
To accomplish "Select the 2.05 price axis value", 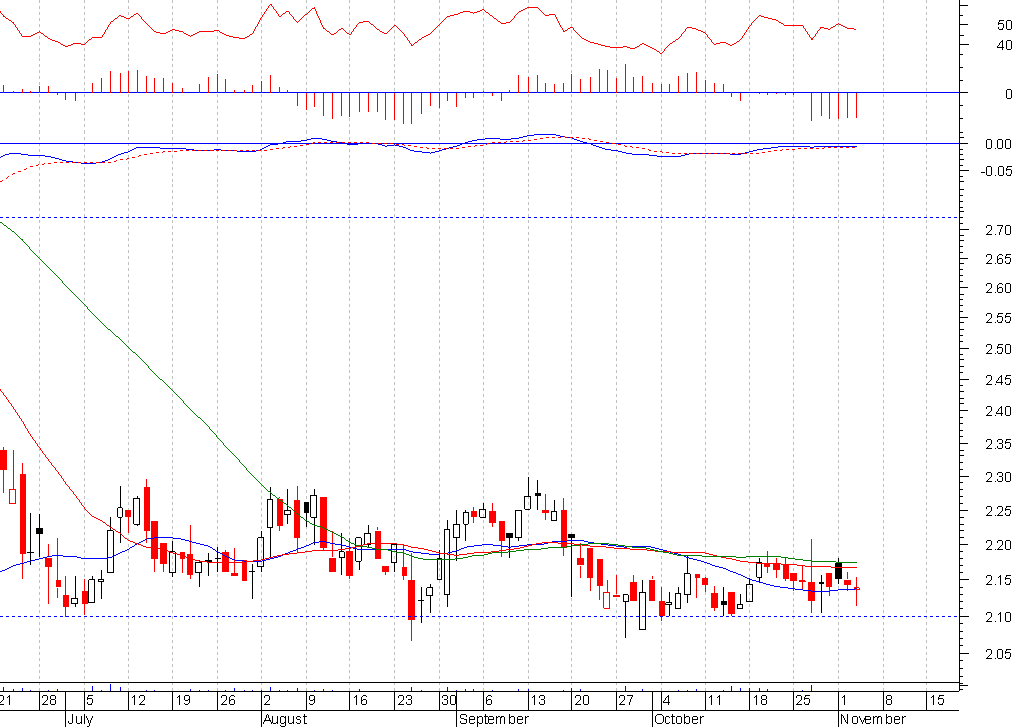I will point(999,654).
